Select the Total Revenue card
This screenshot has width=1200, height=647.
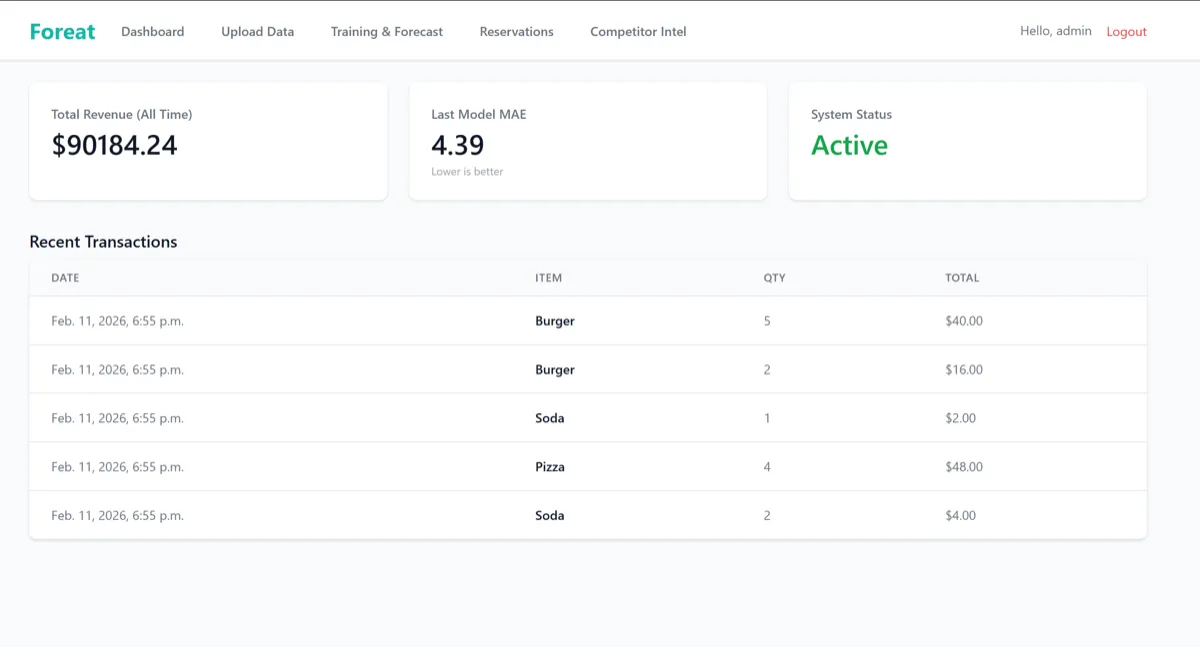[x=207, y=140]
